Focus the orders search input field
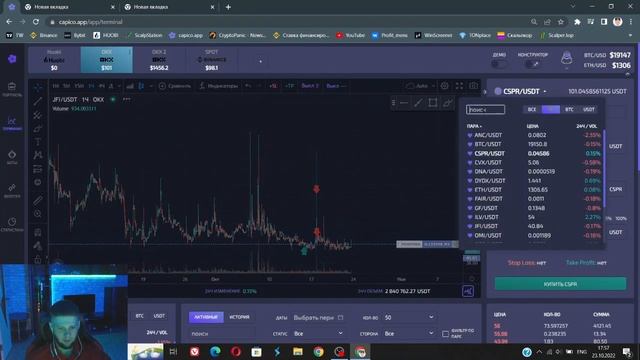The height and width of the screenshot is (360, 640). coord(222,334)
